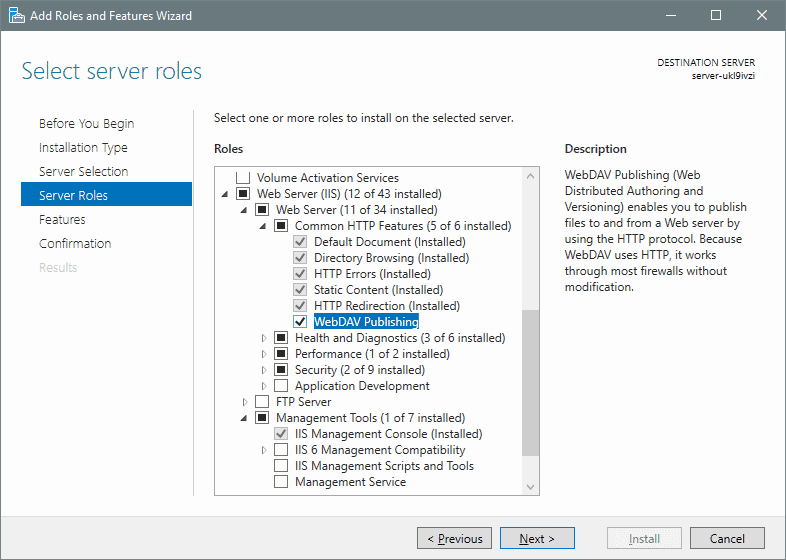Enable IIS Management Scripts and Tools
This screenshot has width=786, height=560.
(281, 466)
